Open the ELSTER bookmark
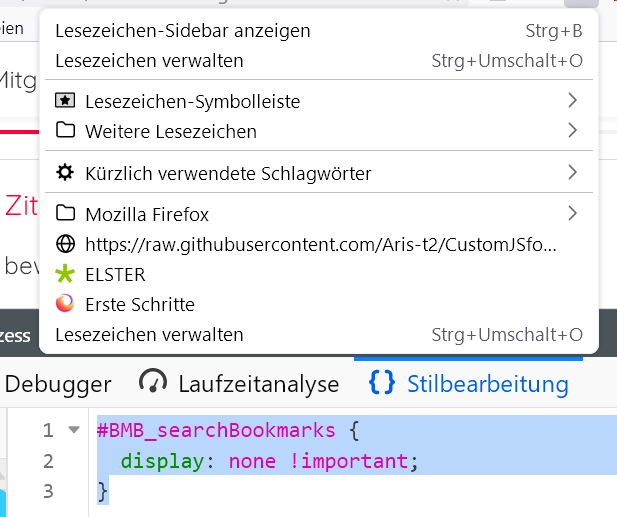Screen dimensions: 617x517 (x=115, y=274)
